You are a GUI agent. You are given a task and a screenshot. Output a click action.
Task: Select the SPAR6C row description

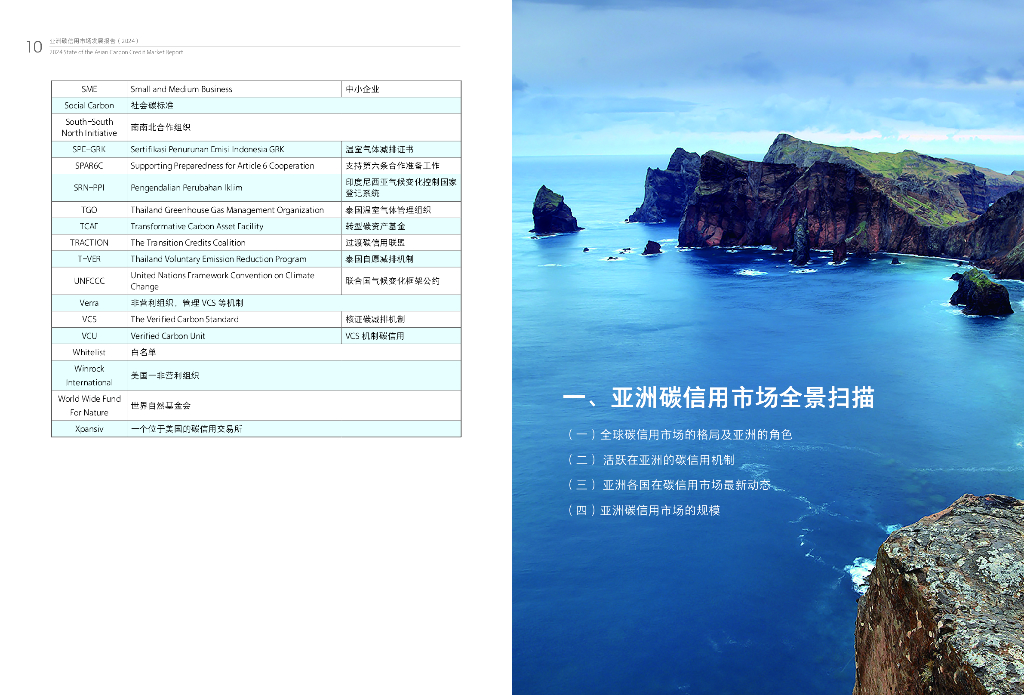[x=229, y=165]
